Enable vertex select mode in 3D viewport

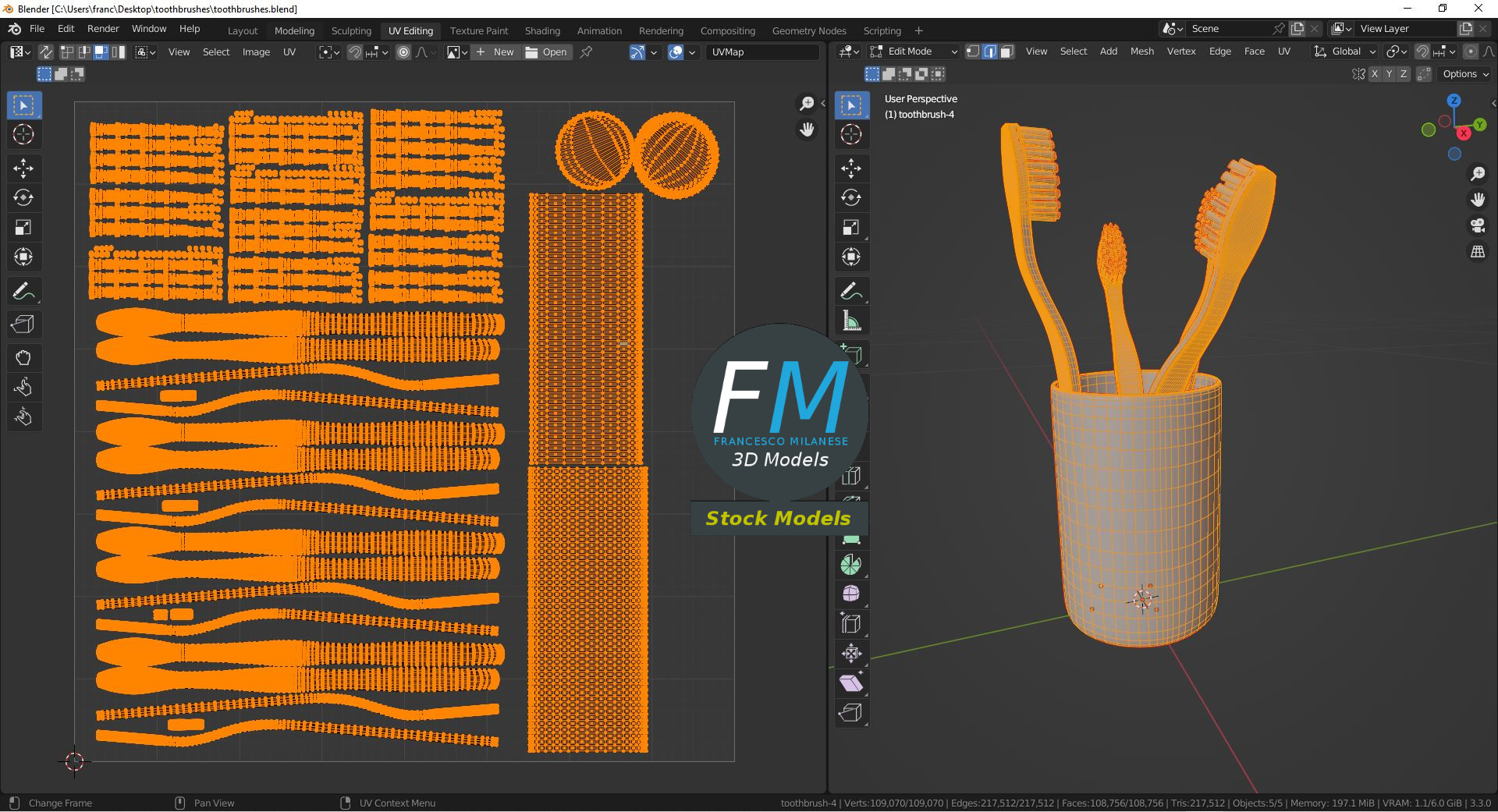(x=973, y=51)
